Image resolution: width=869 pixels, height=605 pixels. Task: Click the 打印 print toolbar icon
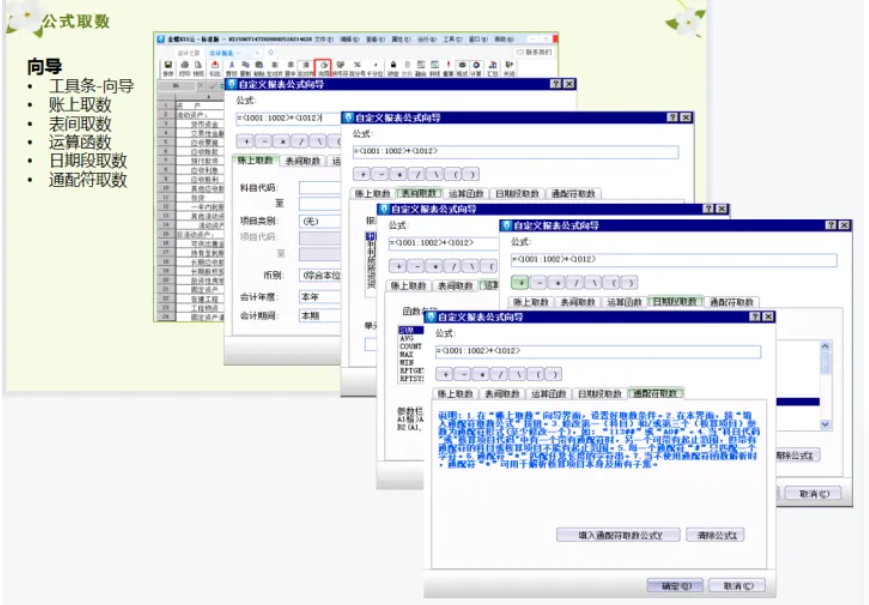click(185, 69)
